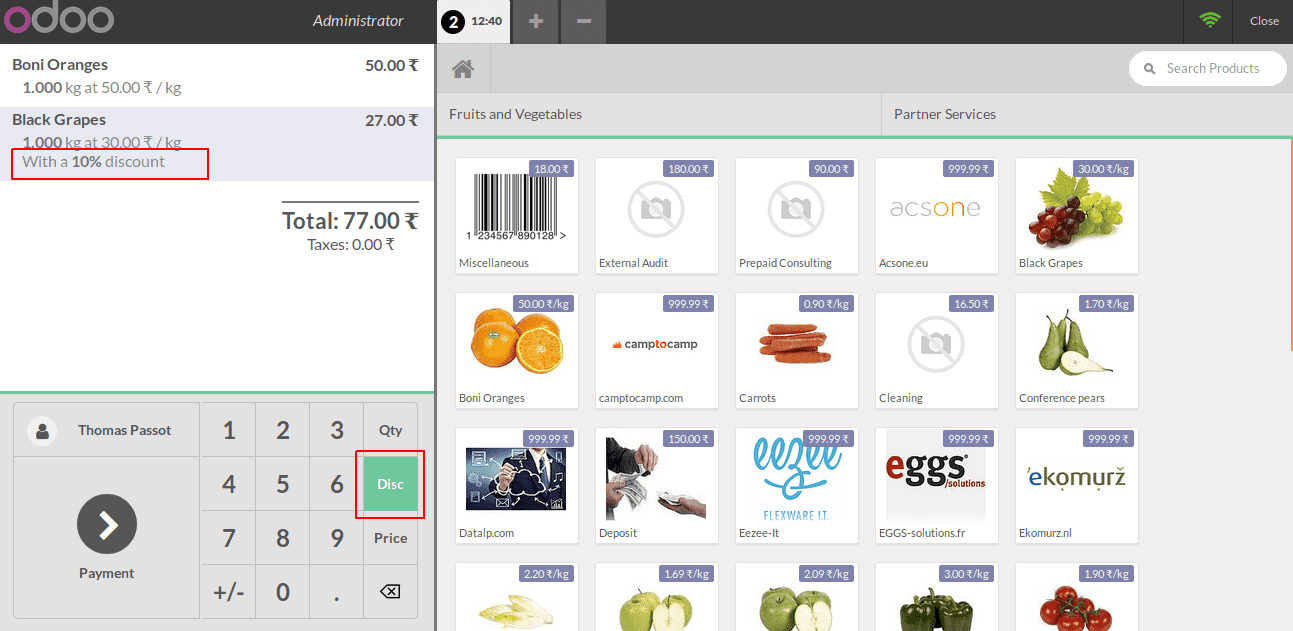Delete the current order with the minus button
This screenshot has height=631, width=1293.
584,21
